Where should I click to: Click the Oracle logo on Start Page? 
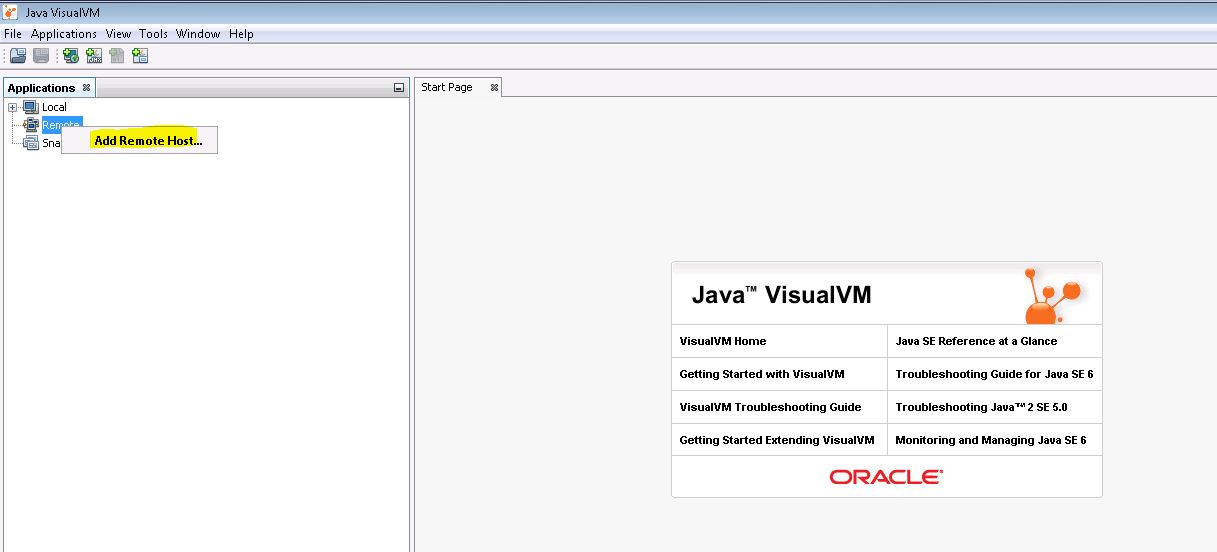[x=886, y=477]
